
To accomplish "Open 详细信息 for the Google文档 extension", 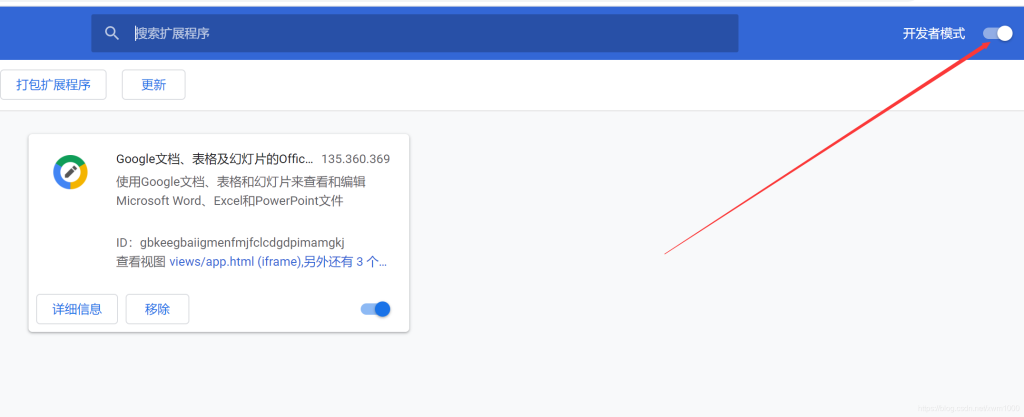I will (x=77, y=309).
